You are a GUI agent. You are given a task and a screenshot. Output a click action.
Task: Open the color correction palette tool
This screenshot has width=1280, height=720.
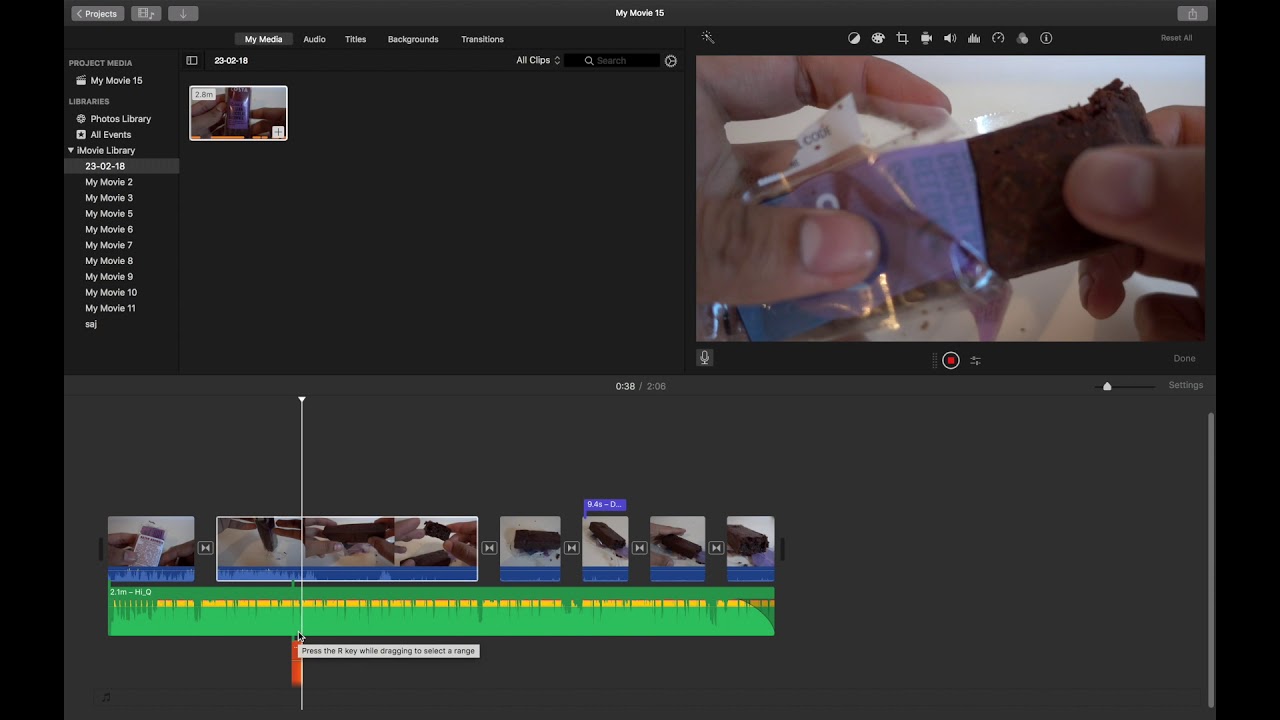[878, 38]
